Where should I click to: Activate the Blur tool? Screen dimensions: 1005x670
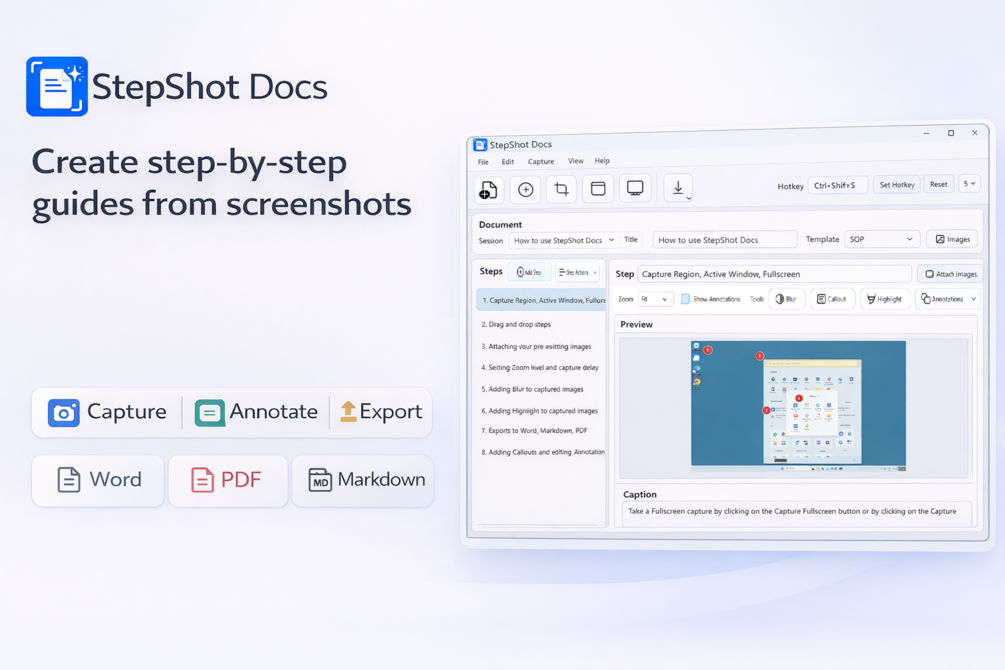tap(786, 299)
